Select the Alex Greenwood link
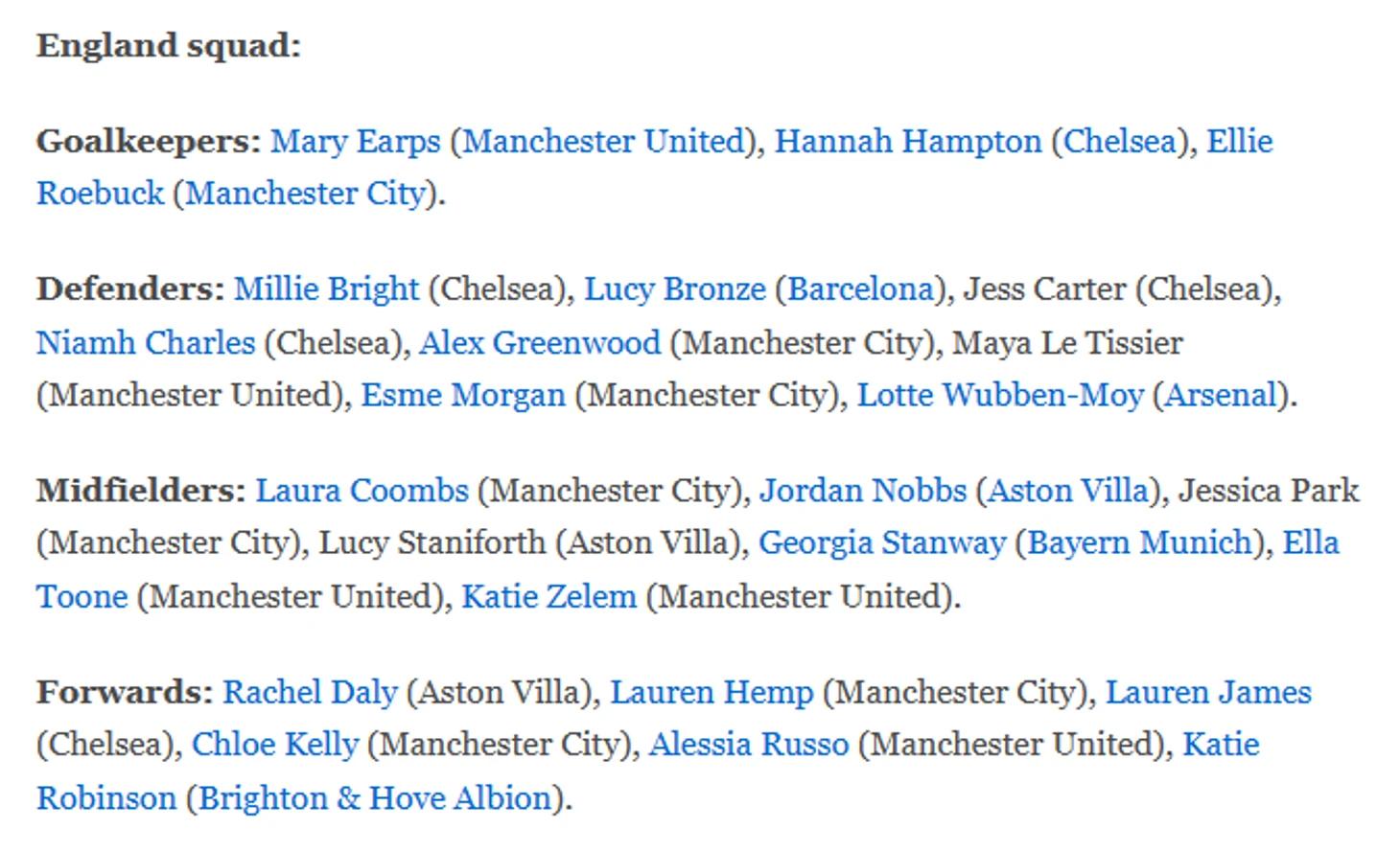Viewport: 1400px width, 852px height. pyautogui.click(x=540, y=343)
